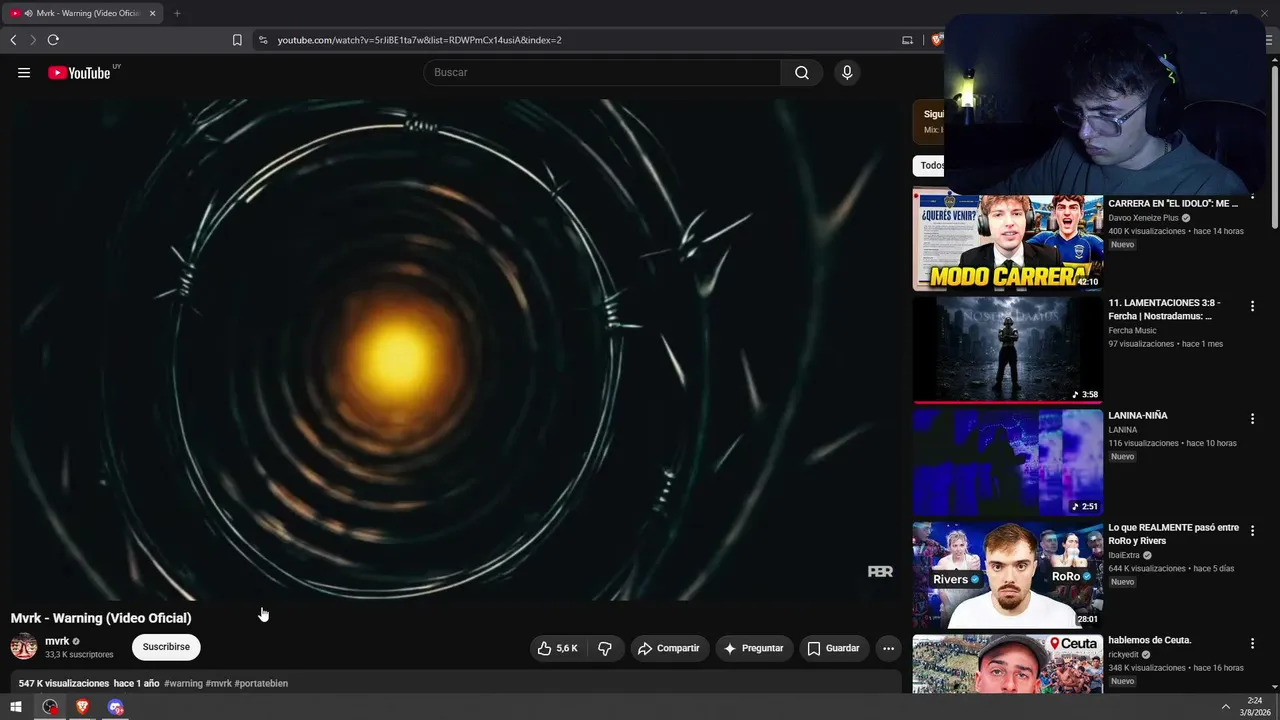Click the #mvrk hashtag
This screenshot has height=720, width=1280.
219,684
